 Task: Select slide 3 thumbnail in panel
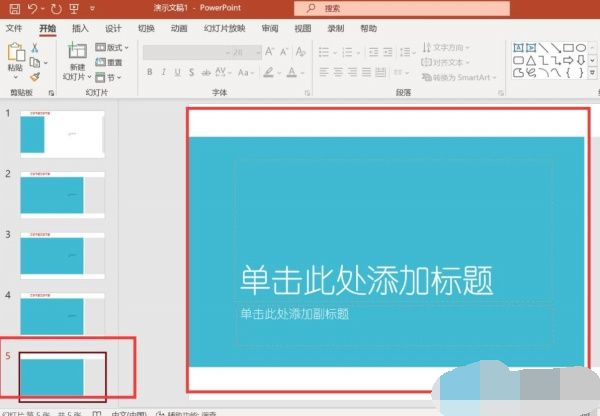(x=62, y=255)
